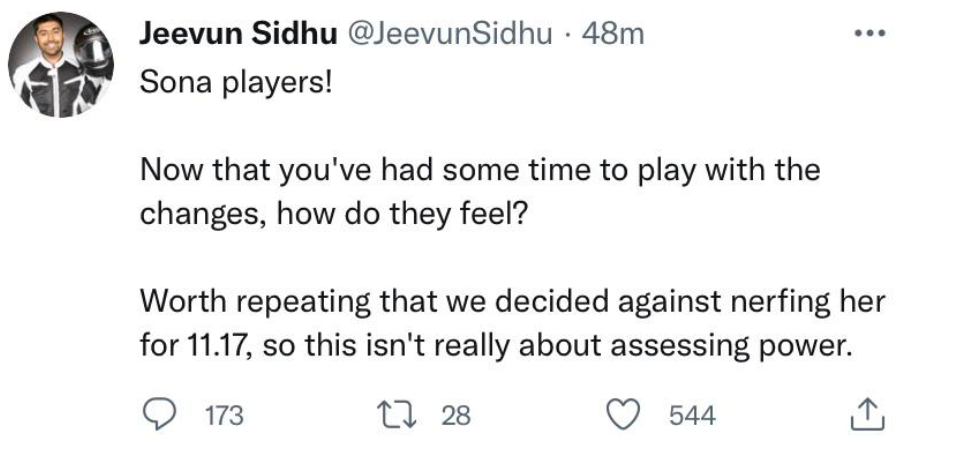Select the "Worth repeating that we decided" line
971x458 pixels.
point(513,302)
